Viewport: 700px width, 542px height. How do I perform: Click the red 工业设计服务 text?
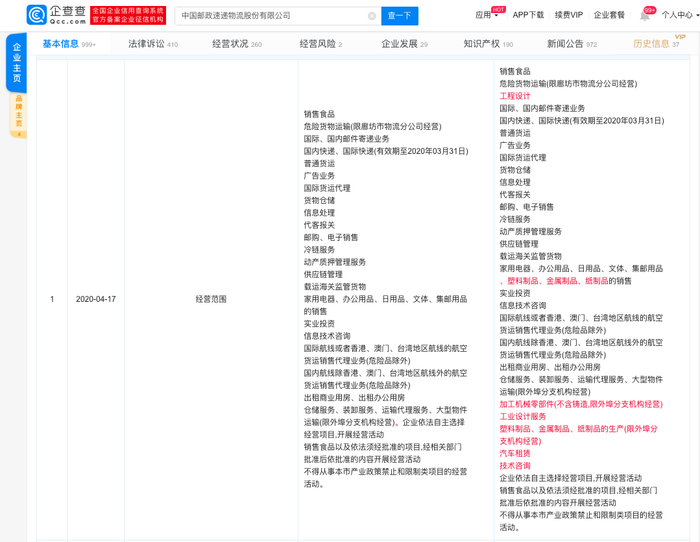coord(523,417)
